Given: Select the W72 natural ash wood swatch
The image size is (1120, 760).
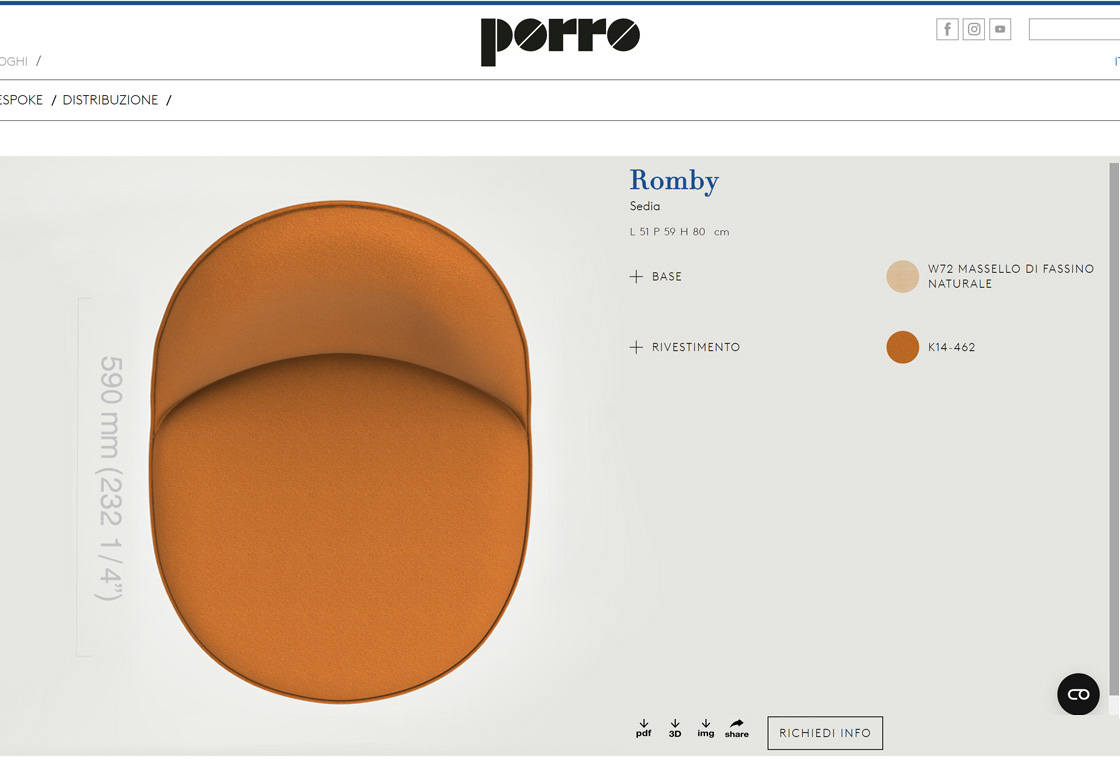Looking at the screenshot, I should (902, 277).
